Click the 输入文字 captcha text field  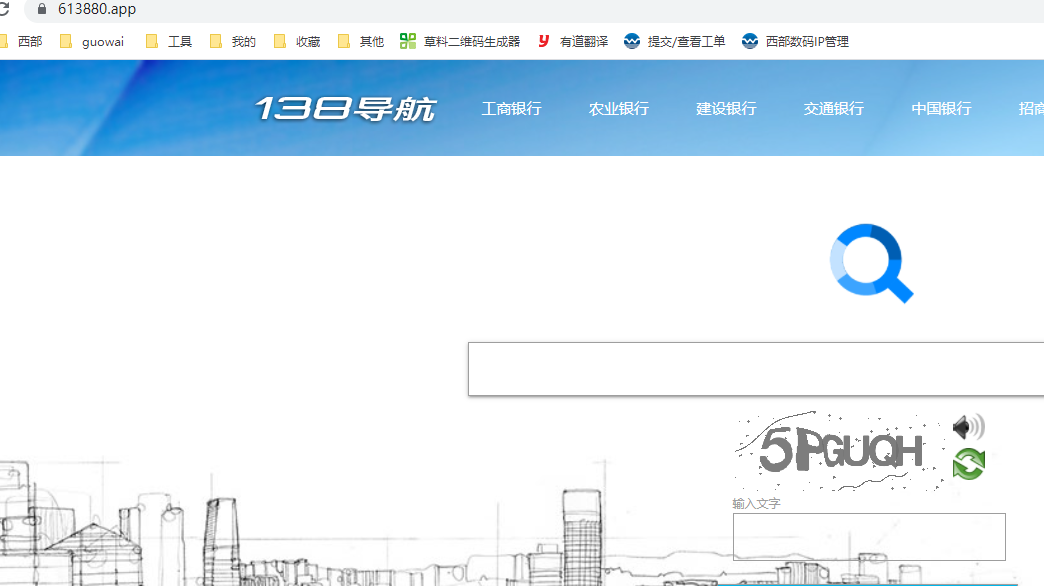point(868,537)
